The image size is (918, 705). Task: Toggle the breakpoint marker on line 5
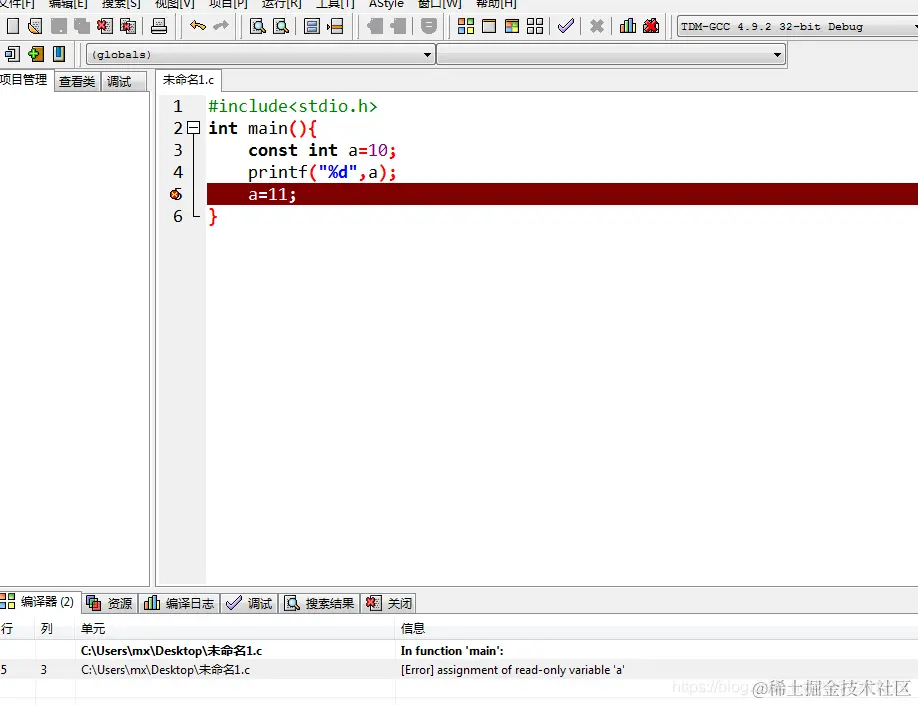point(176,194)
